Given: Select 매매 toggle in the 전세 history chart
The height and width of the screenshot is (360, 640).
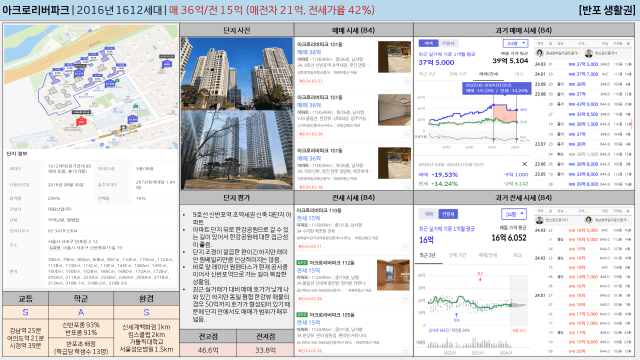Looking at the screenshot, I should point(429,214).
